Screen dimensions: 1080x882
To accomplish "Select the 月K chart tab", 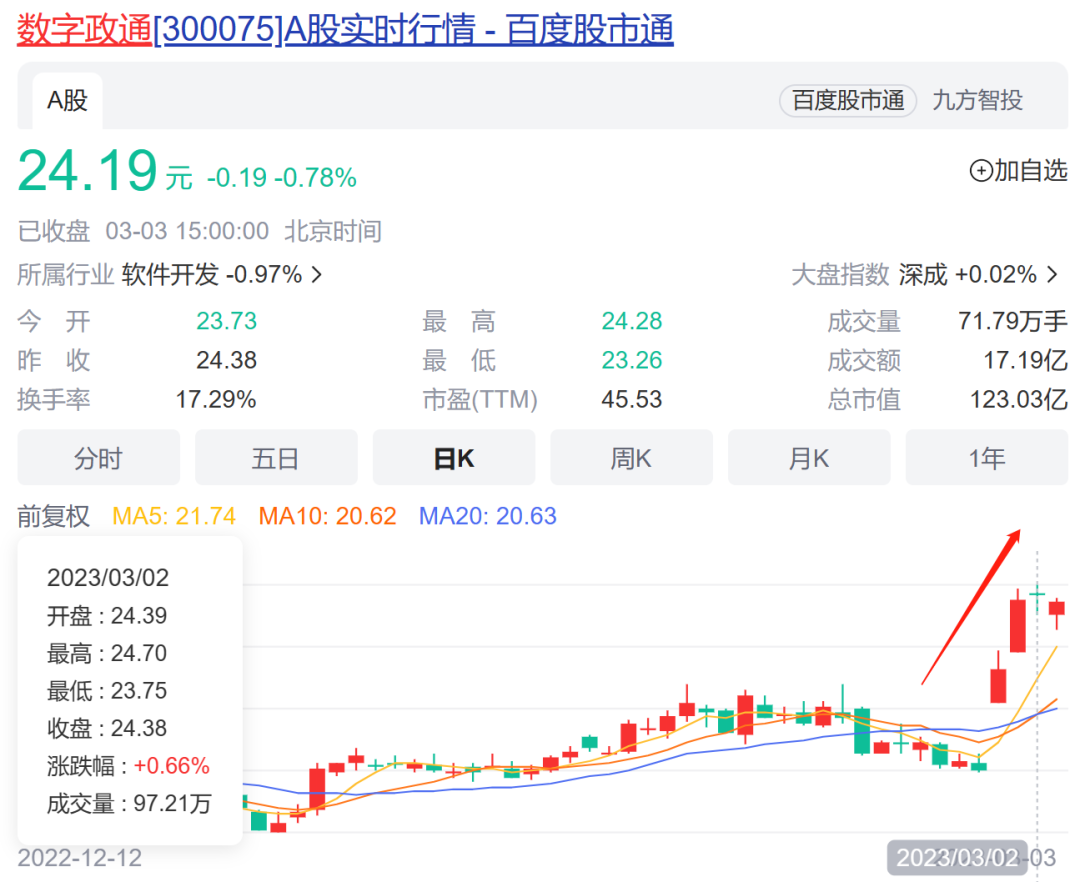I will (809, 458).
